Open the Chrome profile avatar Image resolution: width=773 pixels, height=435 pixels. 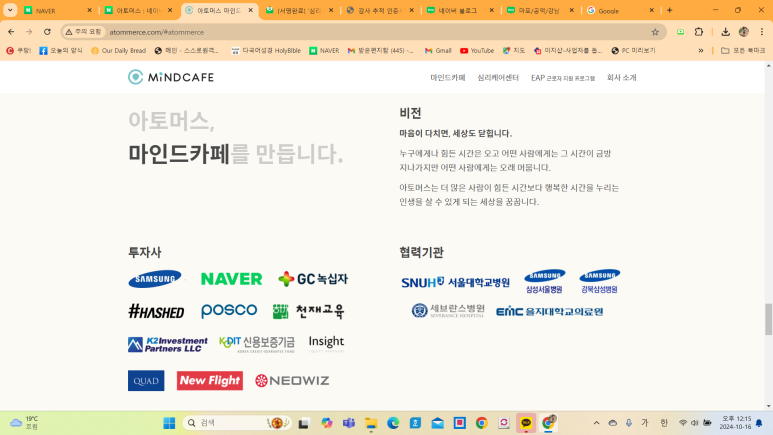[743, 32]
